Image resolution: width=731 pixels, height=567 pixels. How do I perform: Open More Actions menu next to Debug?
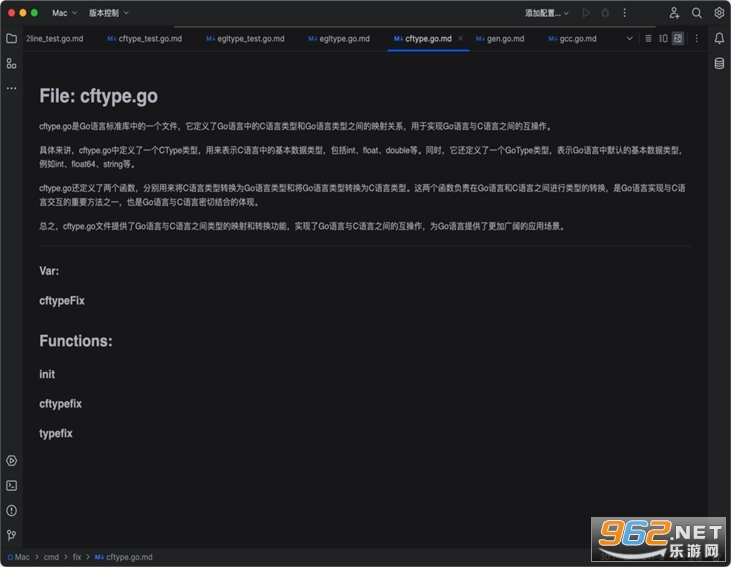[x=625, y=13]
